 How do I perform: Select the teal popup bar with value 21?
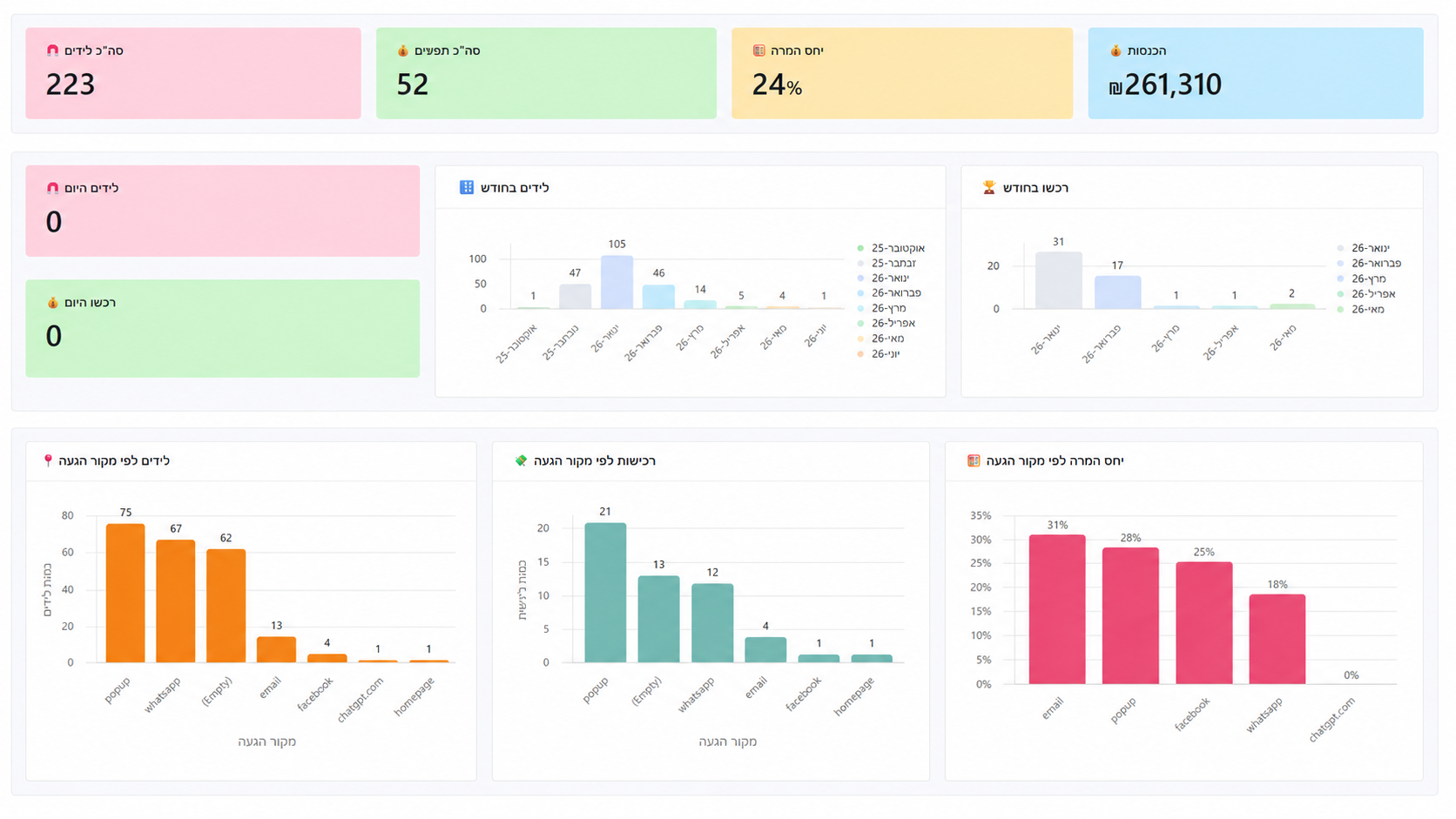point(605,593)
